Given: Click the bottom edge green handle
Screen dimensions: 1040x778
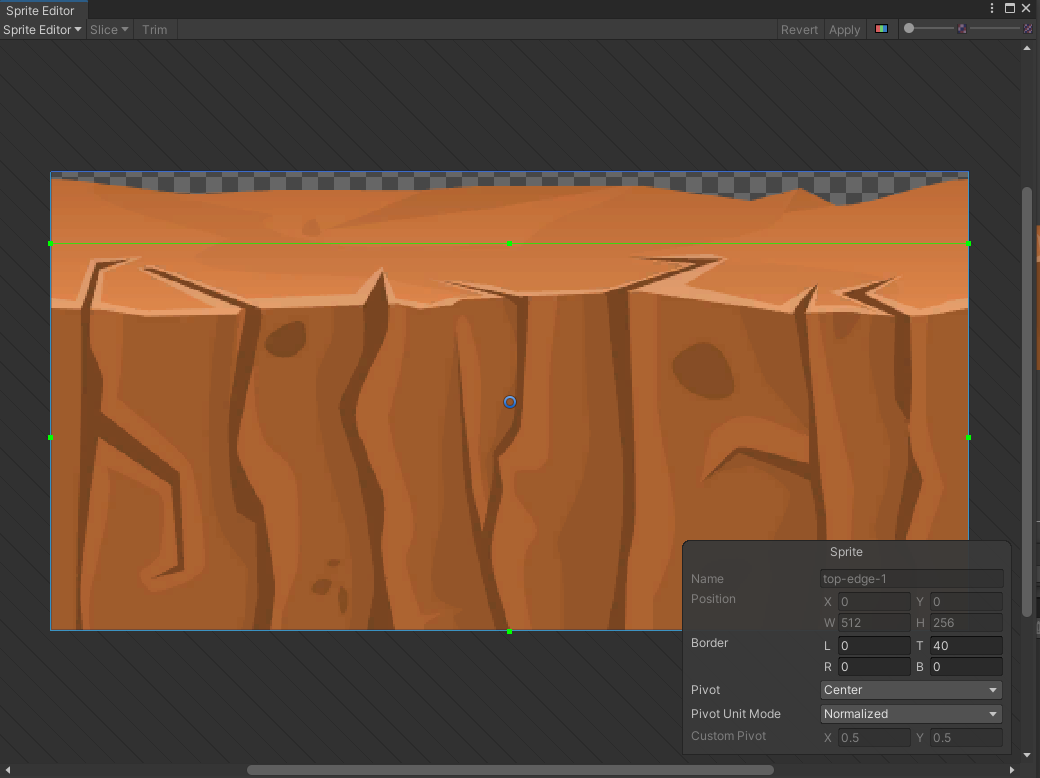Looking at the screenshot, I should point(509,631).
